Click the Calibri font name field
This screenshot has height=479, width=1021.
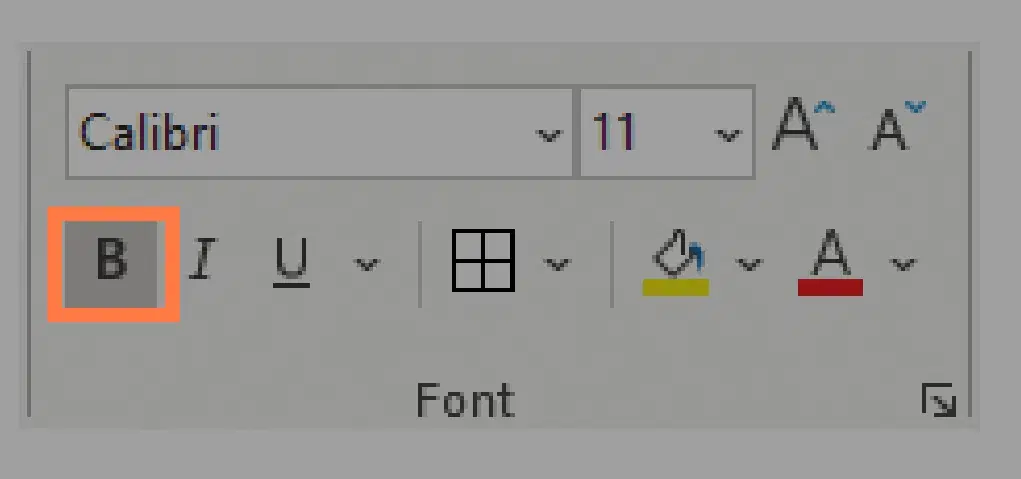[319, 132]
